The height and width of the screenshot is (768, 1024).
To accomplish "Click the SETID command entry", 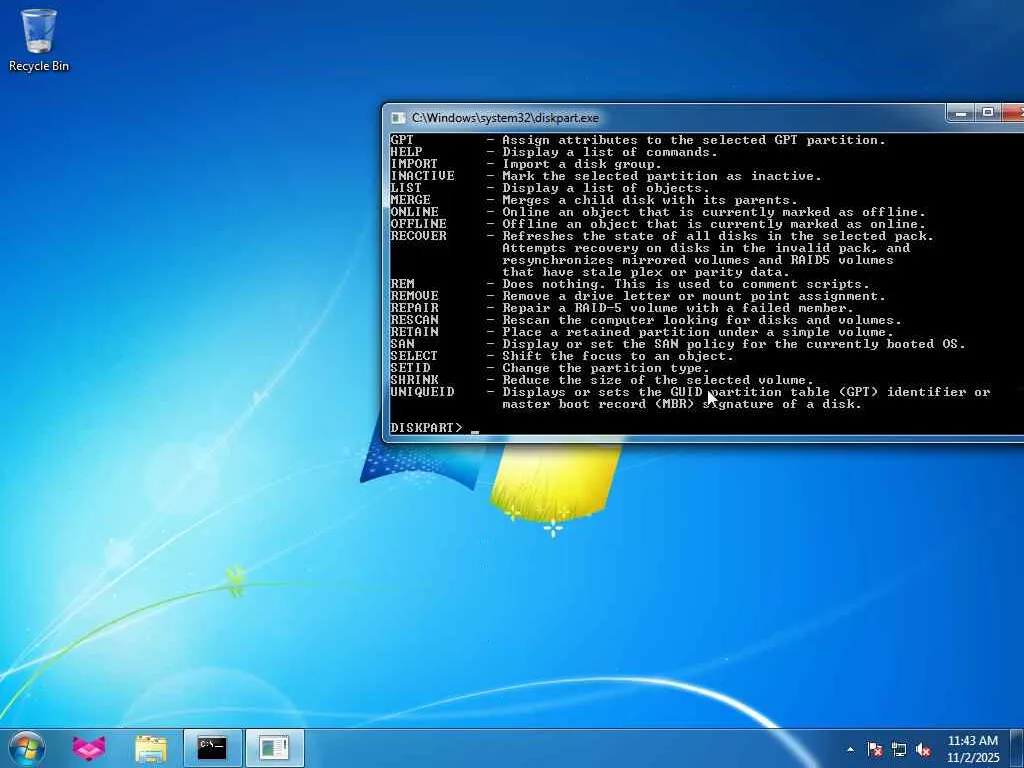I will pyautogui.click(x=549, y=368).
